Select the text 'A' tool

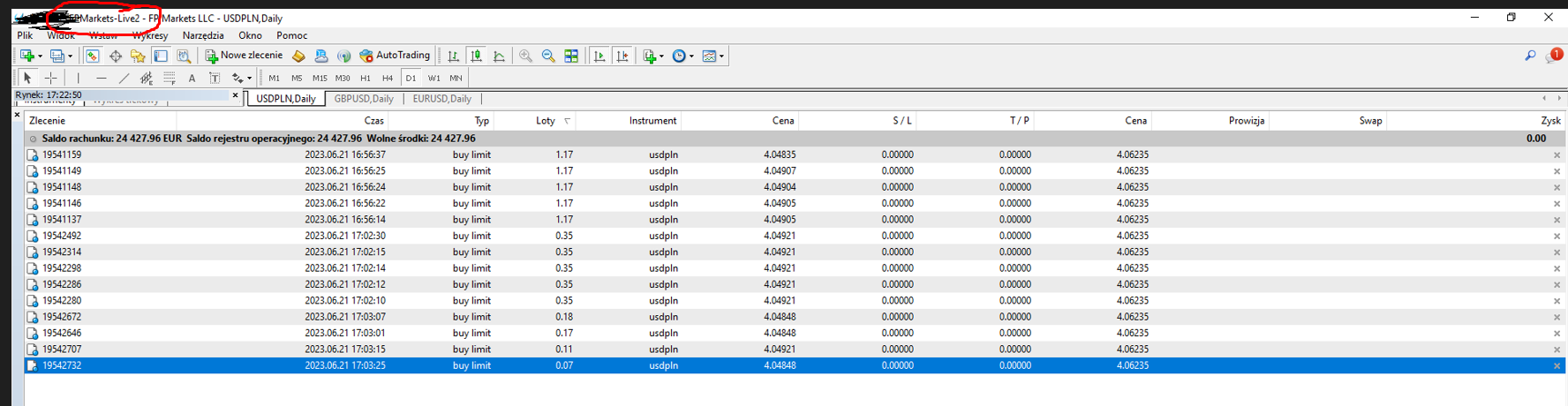[192, 78]
